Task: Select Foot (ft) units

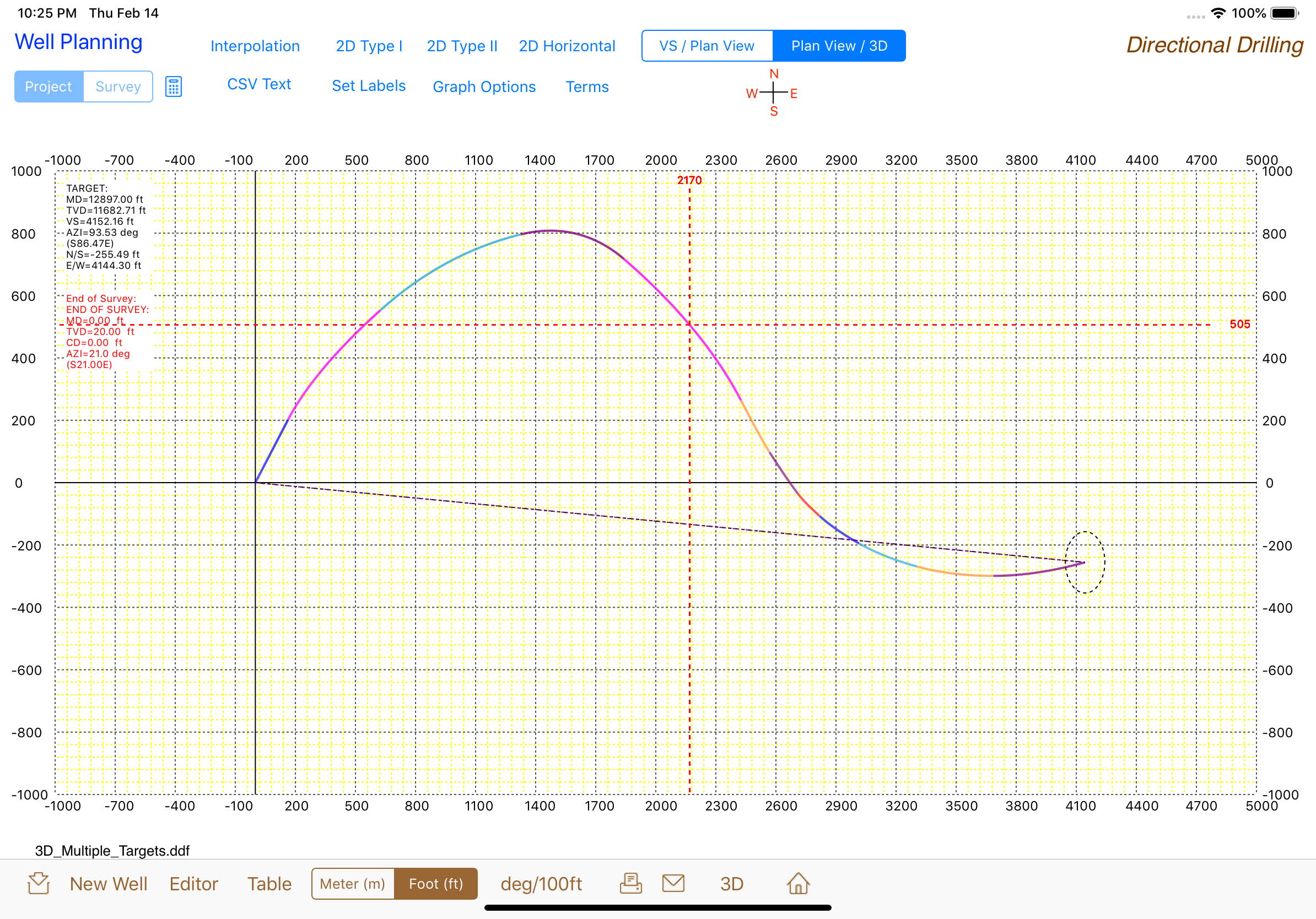Action: [x=435, y=884]
